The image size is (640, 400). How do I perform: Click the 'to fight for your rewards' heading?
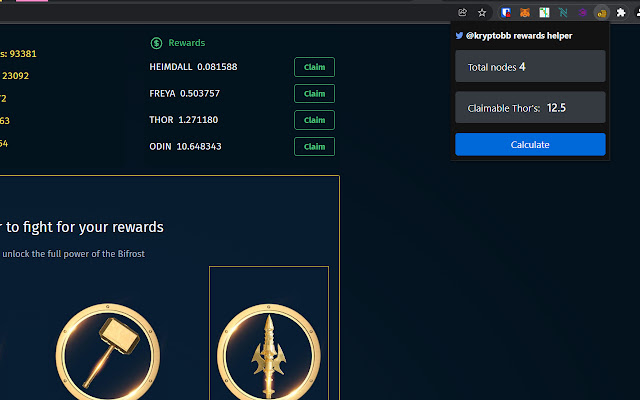point(84,227)
